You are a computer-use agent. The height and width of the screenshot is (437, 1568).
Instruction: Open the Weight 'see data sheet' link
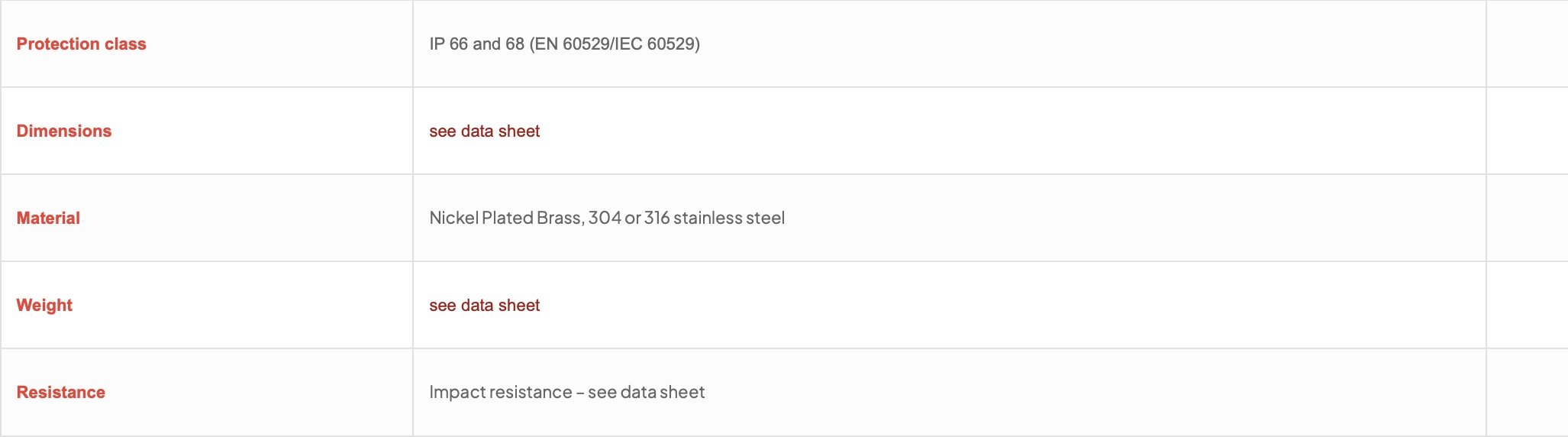click(484, 305)
